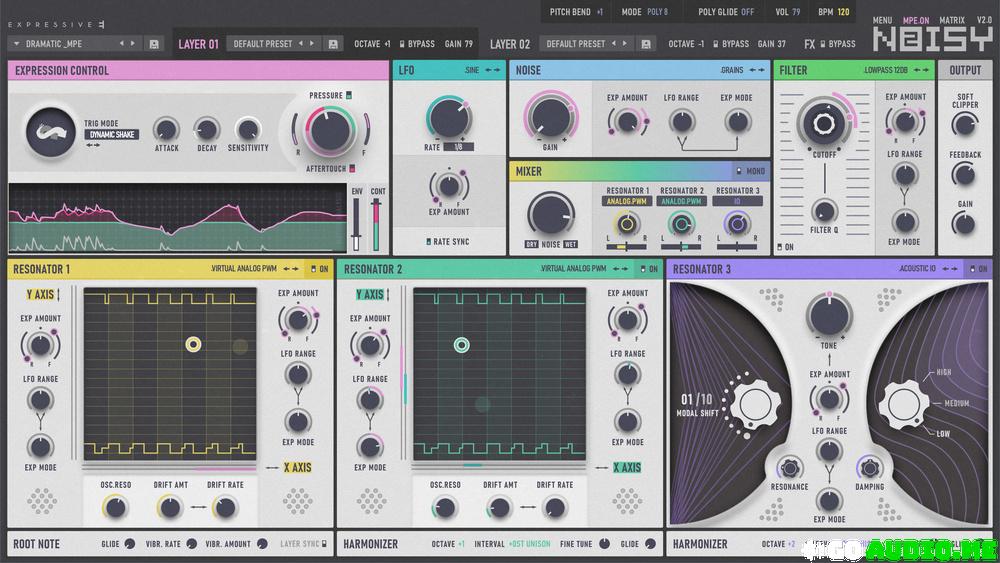Open the Menu in the top bar
Image resolution: width=1000 pixels, height=563 pixels.
(882, 20)
